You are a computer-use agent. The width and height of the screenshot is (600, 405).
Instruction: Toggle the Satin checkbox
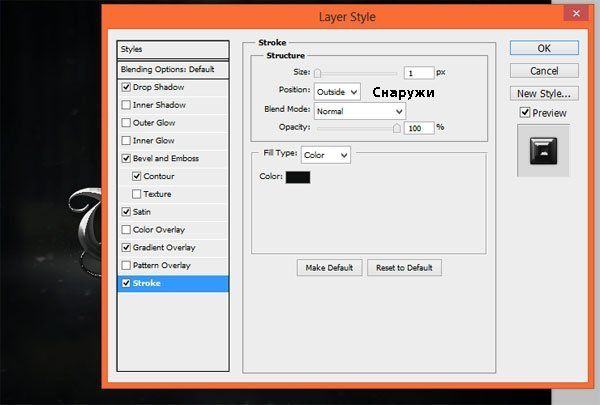(x=126, y=212)
